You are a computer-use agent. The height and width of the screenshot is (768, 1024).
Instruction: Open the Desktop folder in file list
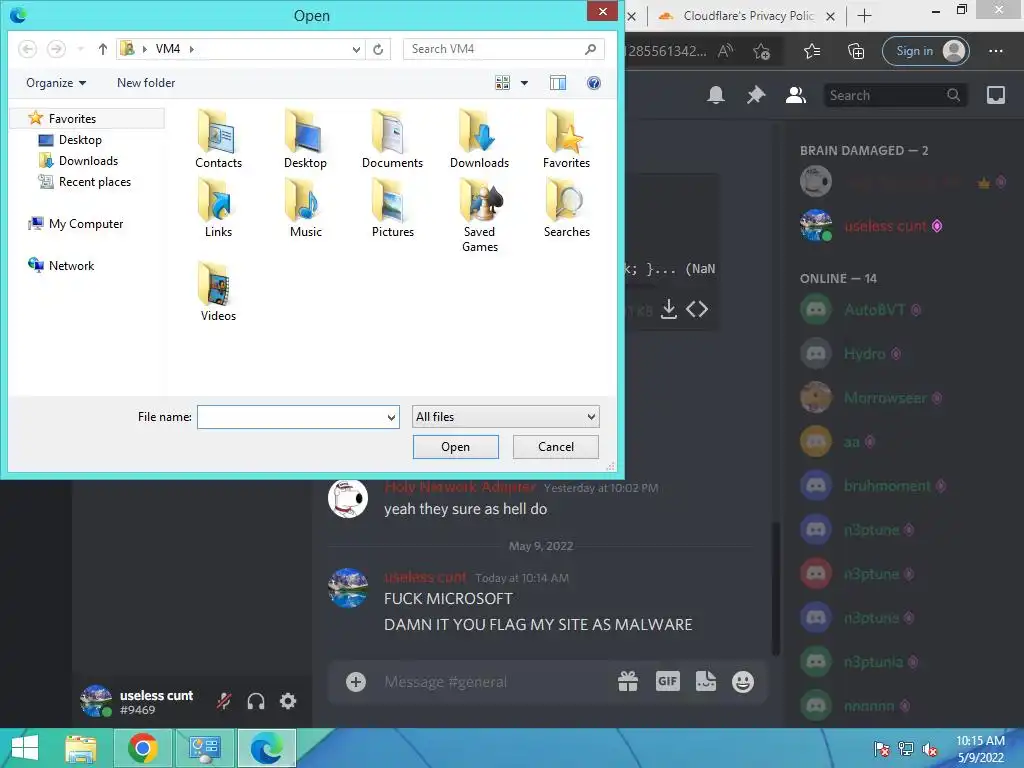tap(305, 140)
